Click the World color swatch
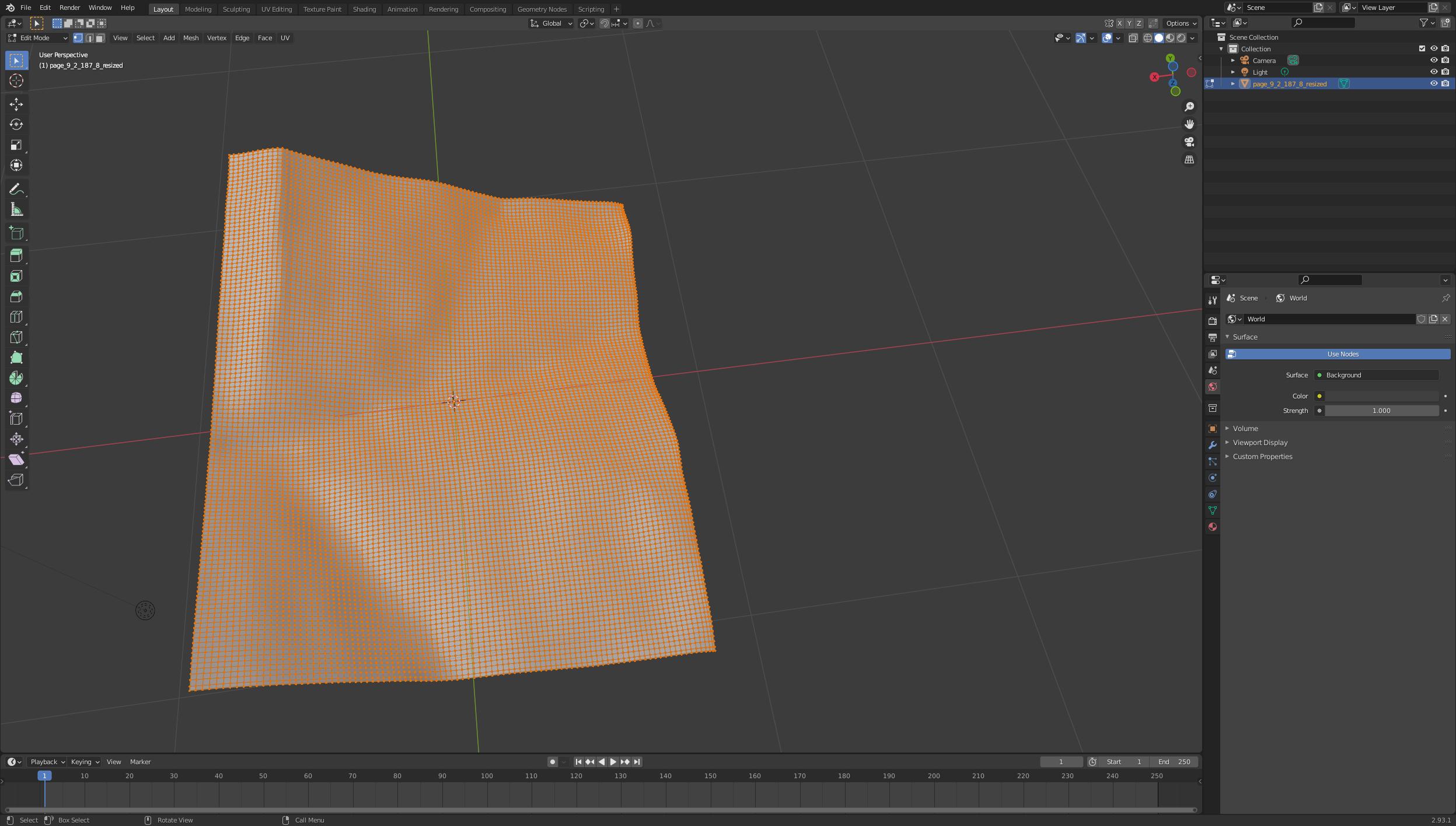Image resolution: width=1456 pixels, height=826 pixels. pos(1382,396)
